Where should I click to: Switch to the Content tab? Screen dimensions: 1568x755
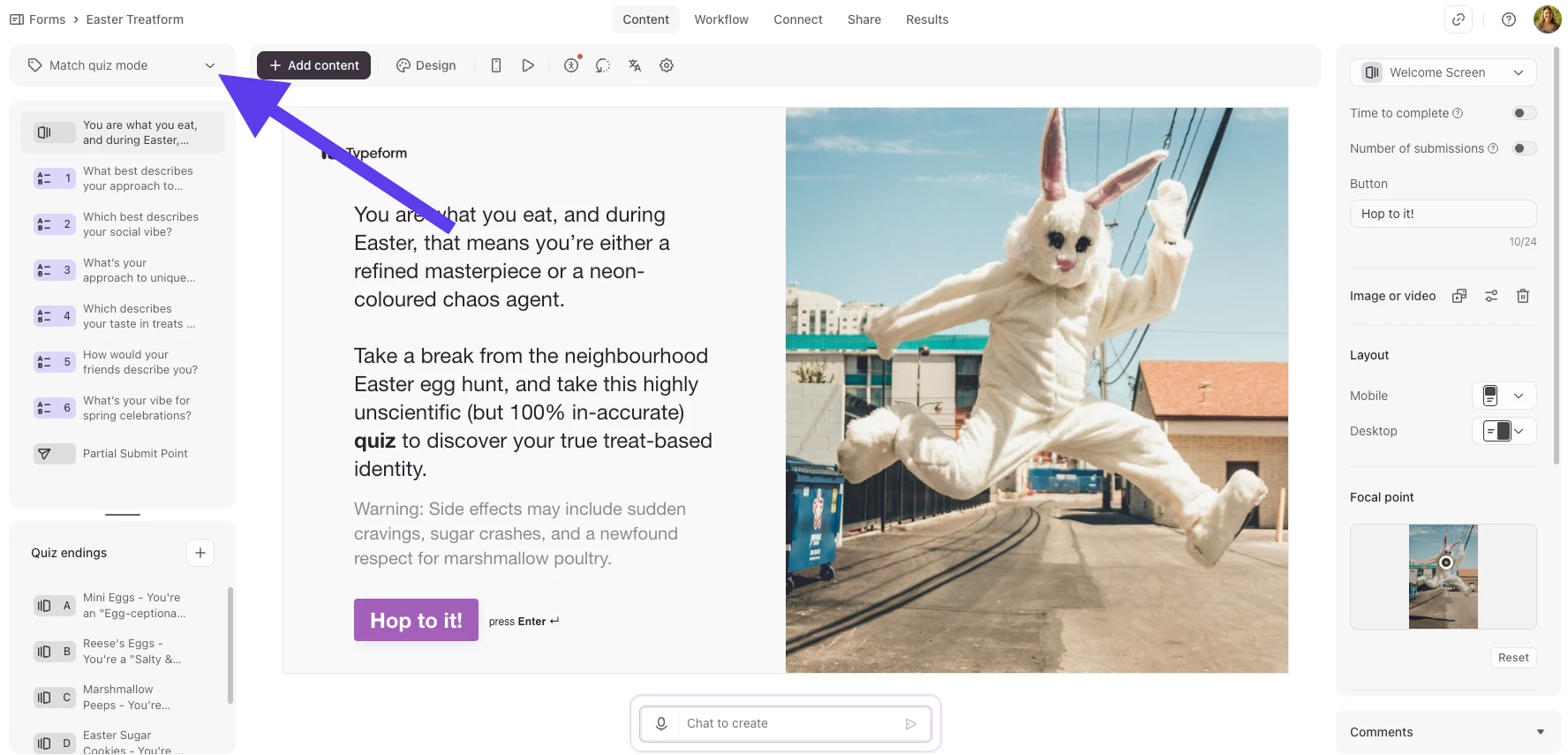point(646,19)
